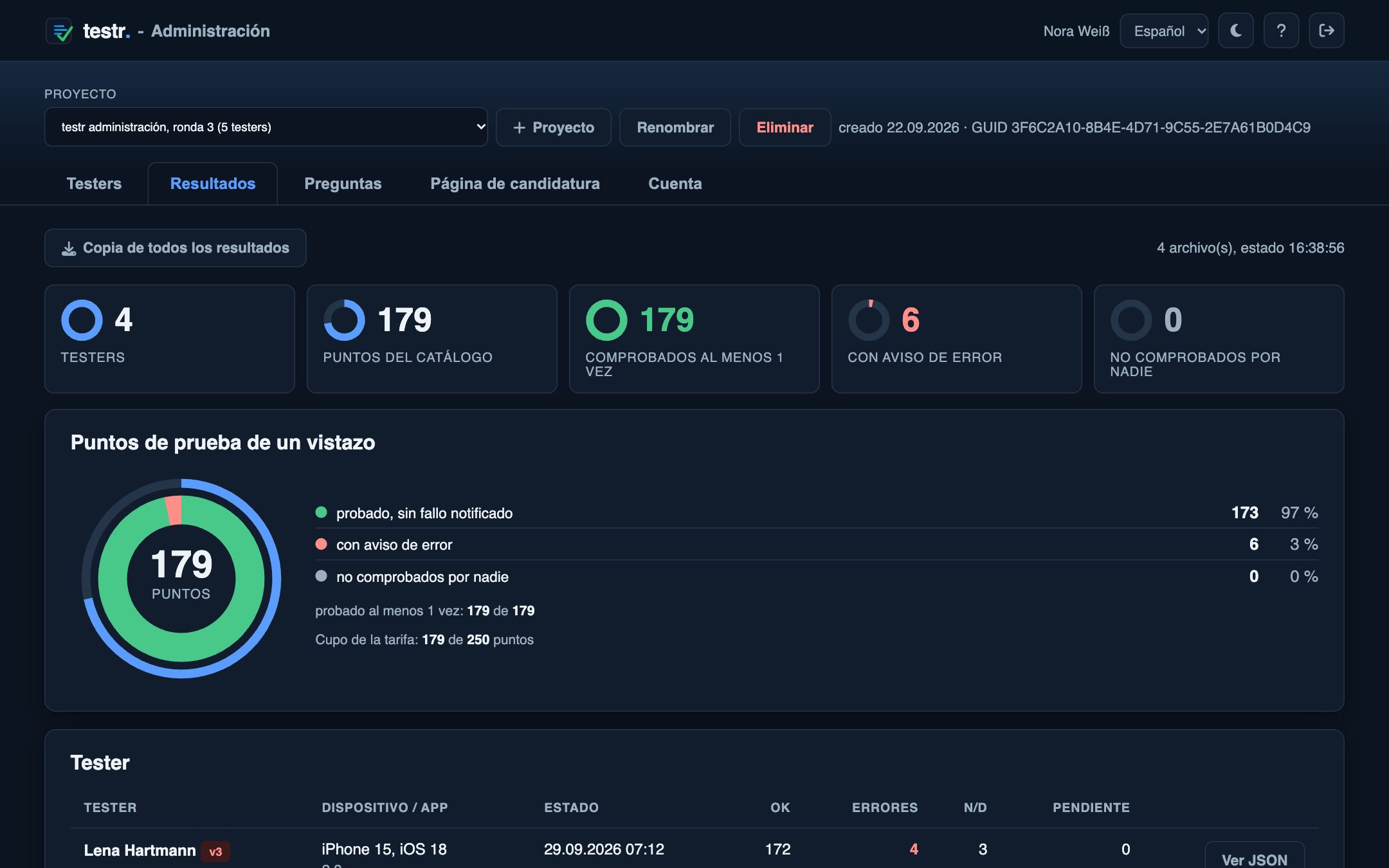
Task: Click the testr checkmark logo icon
Action: [60, 31]
